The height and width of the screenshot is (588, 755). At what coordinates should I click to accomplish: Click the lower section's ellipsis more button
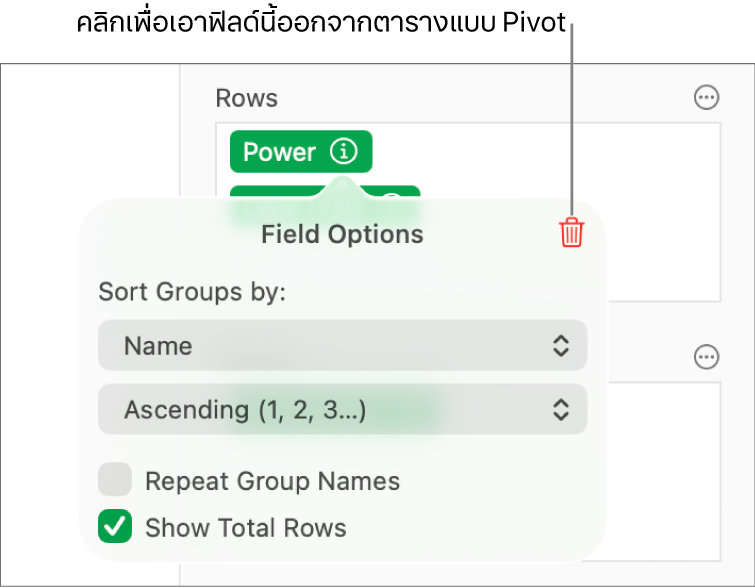[706, 357]
